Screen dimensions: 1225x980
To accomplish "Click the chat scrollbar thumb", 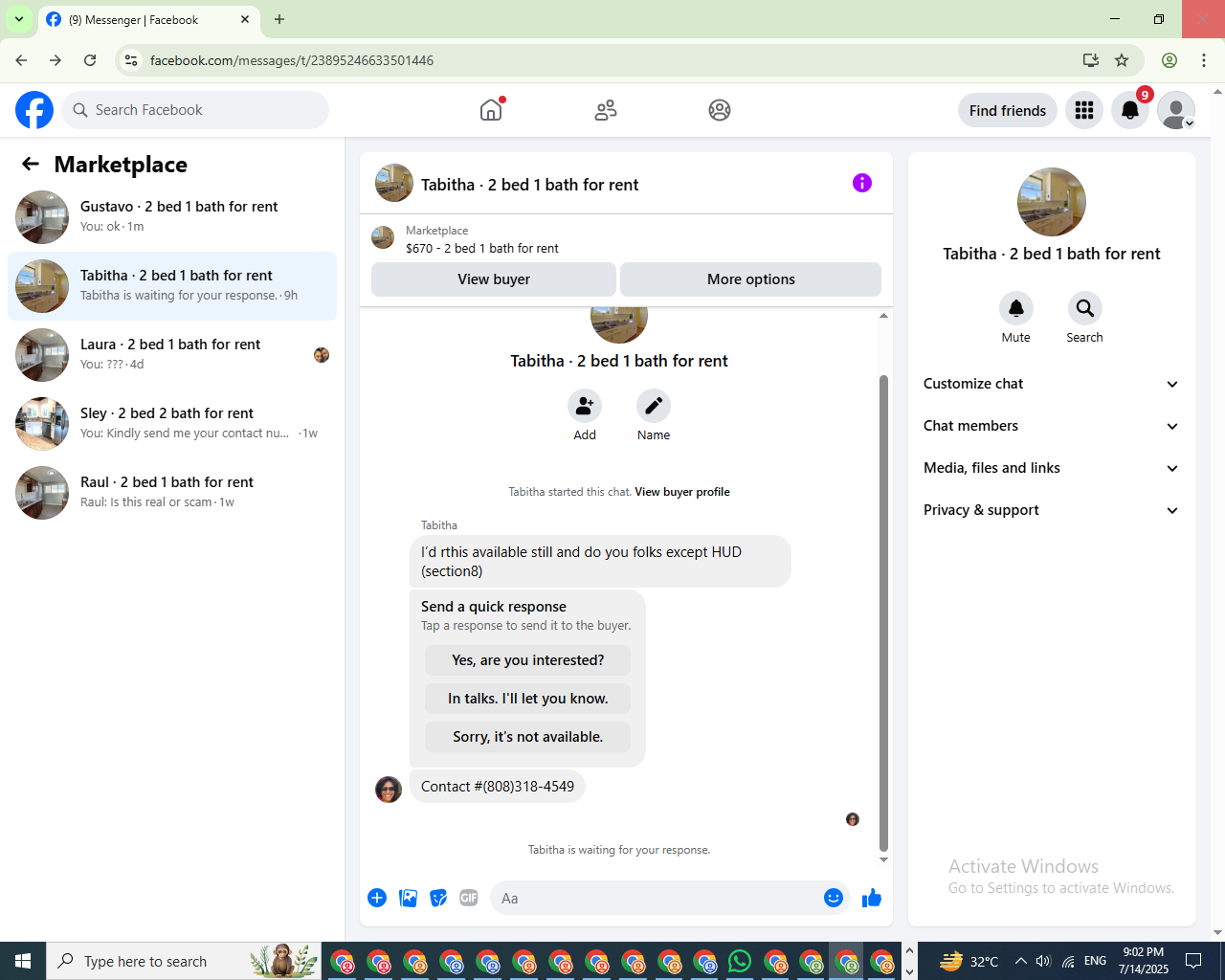I will pyautogui.click(x=883, y=612).
